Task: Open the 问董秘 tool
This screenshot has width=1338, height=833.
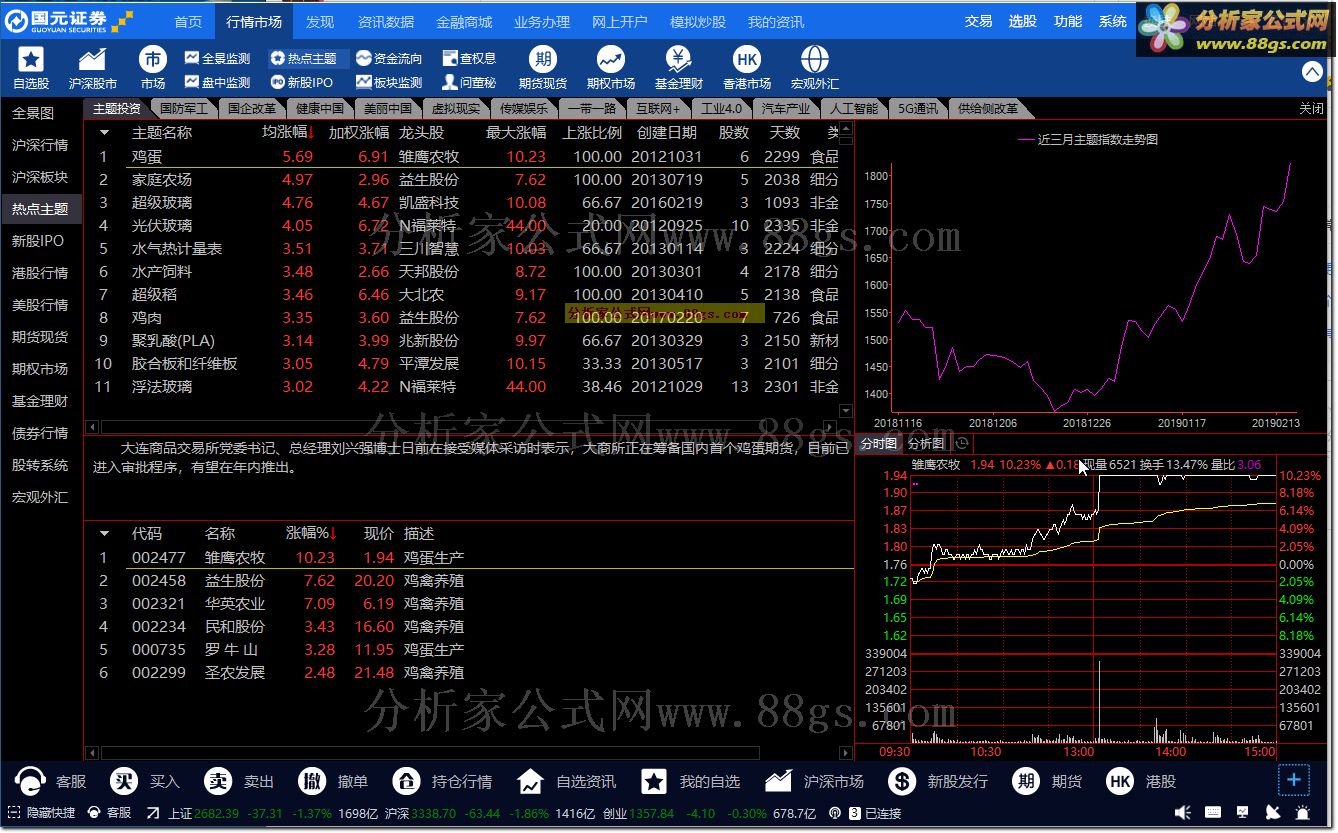Action: coord(469,83)
